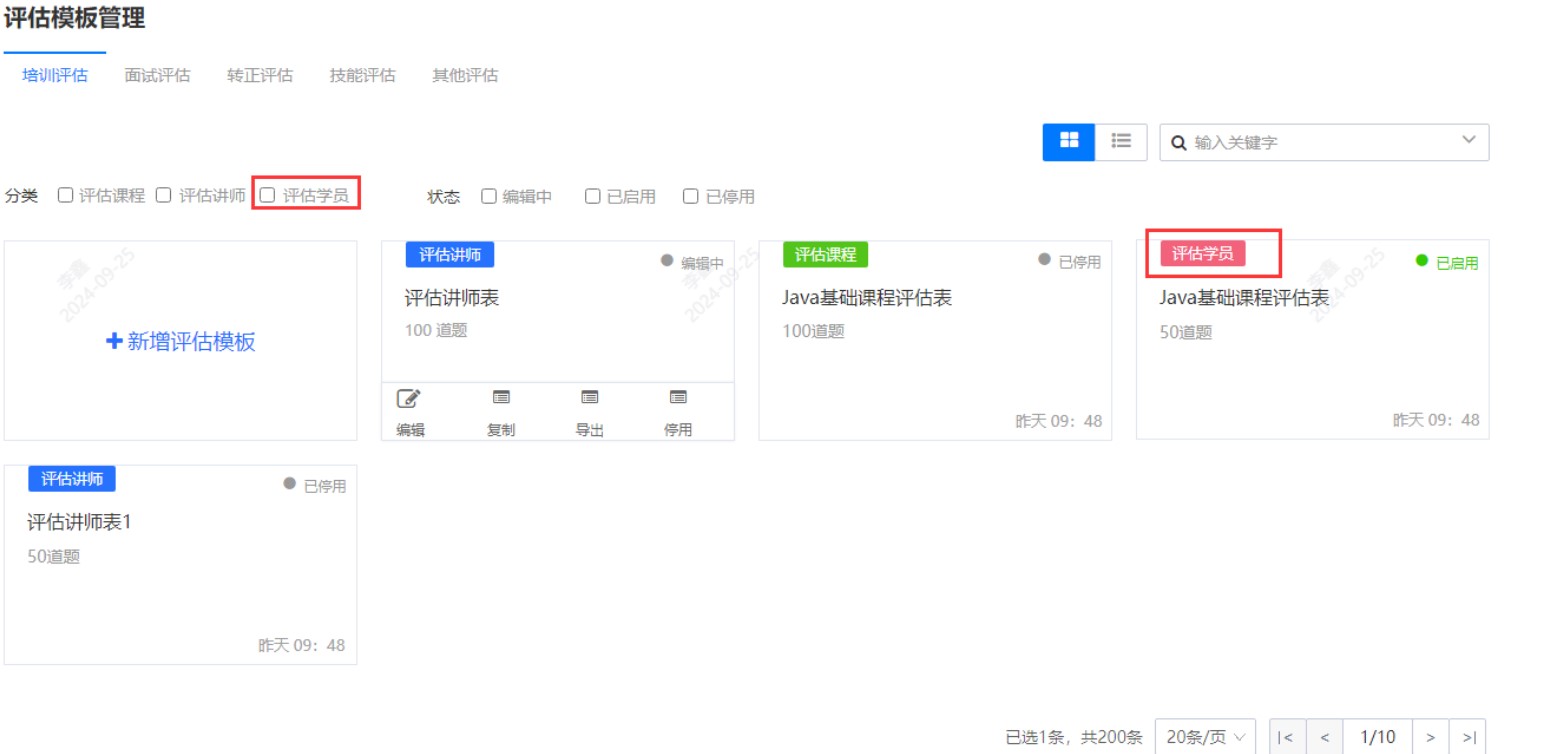Check the 已启用 status filter
The image size is (1541, 754).
(x=591, y=195)
